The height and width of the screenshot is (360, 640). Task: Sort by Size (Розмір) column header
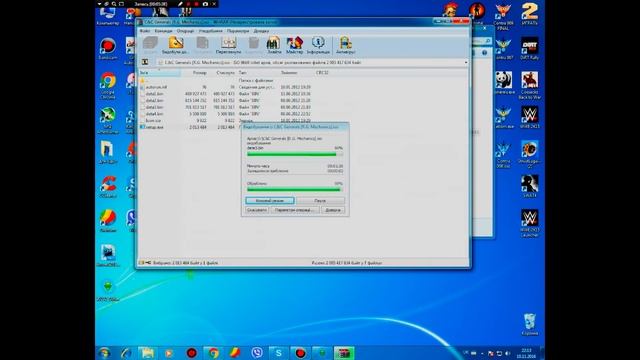194,73
